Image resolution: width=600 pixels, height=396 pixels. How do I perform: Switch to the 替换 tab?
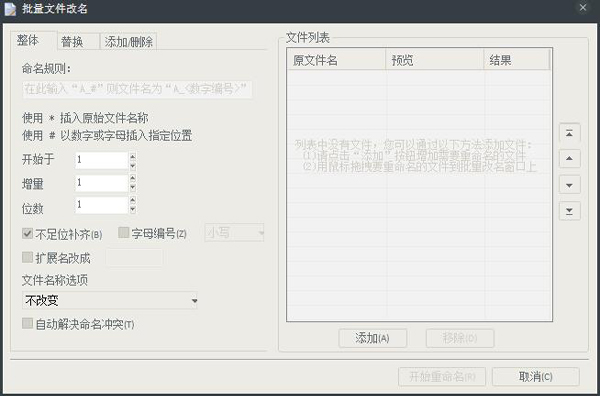coord(78,41)
